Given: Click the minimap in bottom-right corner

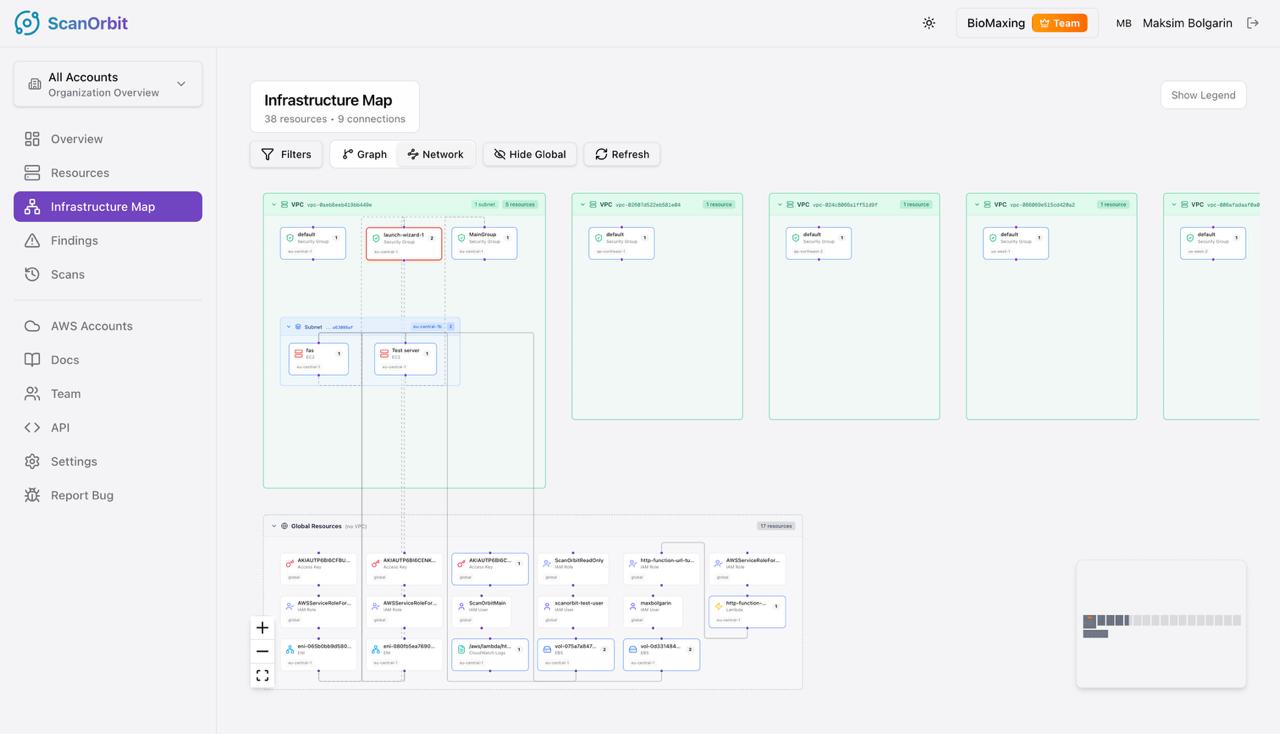Looking at the screenshot, I should pos(1160,624).
